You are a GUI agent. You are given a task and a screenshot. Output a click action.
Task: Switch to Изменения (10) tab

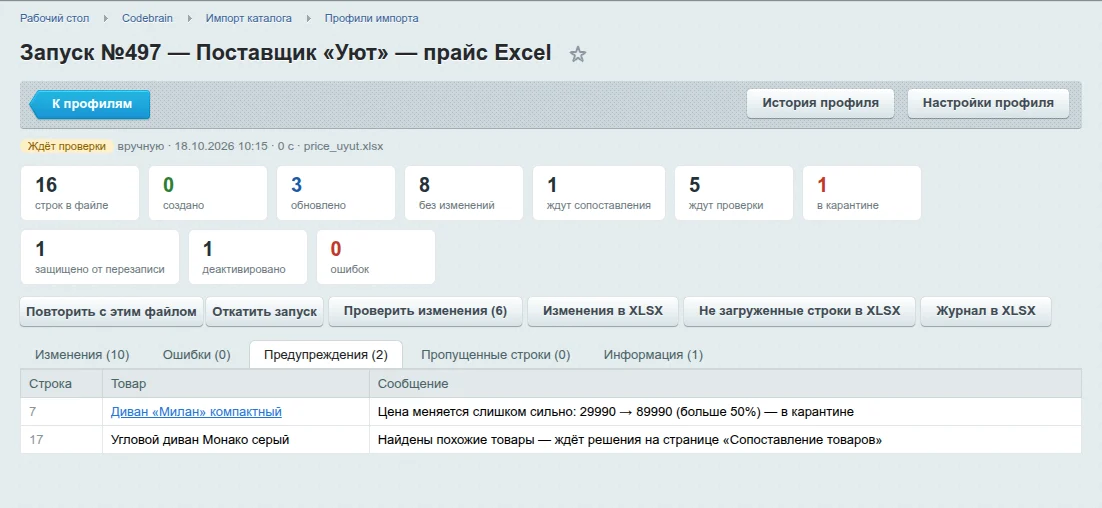click(82, 355)
